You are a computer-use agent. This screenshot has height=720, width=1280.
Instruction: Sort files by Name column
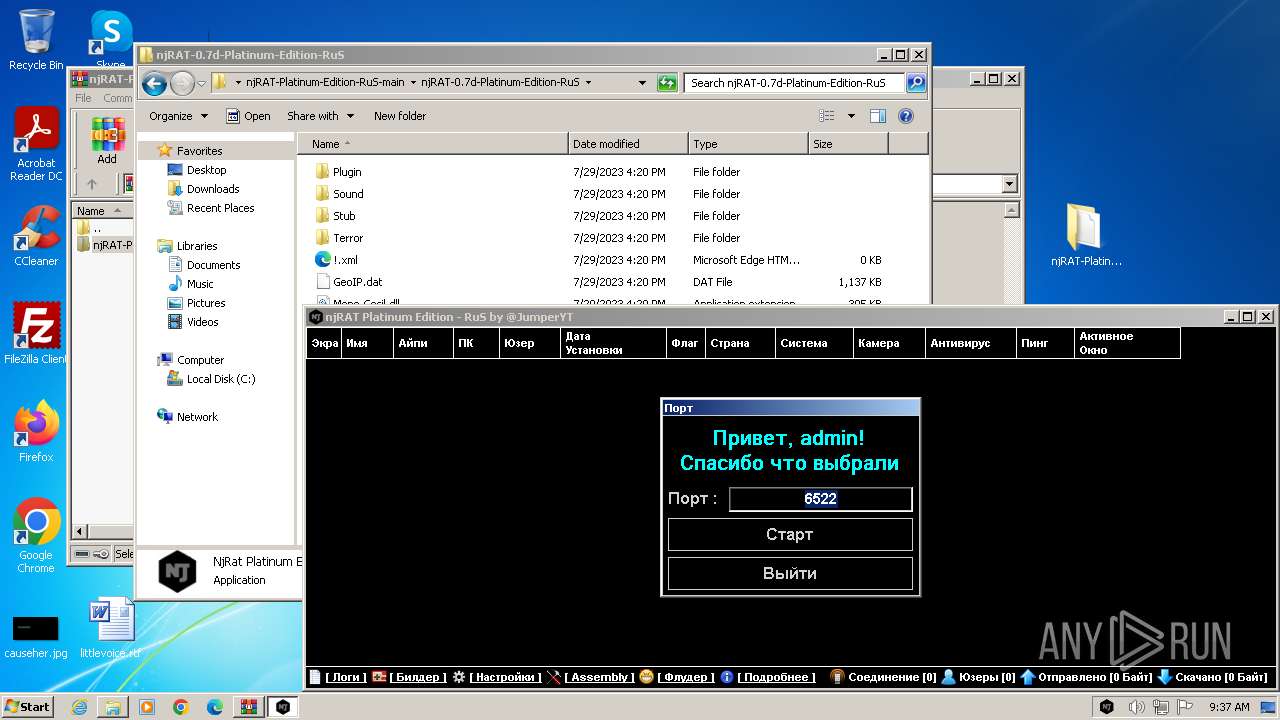[432, 144]
